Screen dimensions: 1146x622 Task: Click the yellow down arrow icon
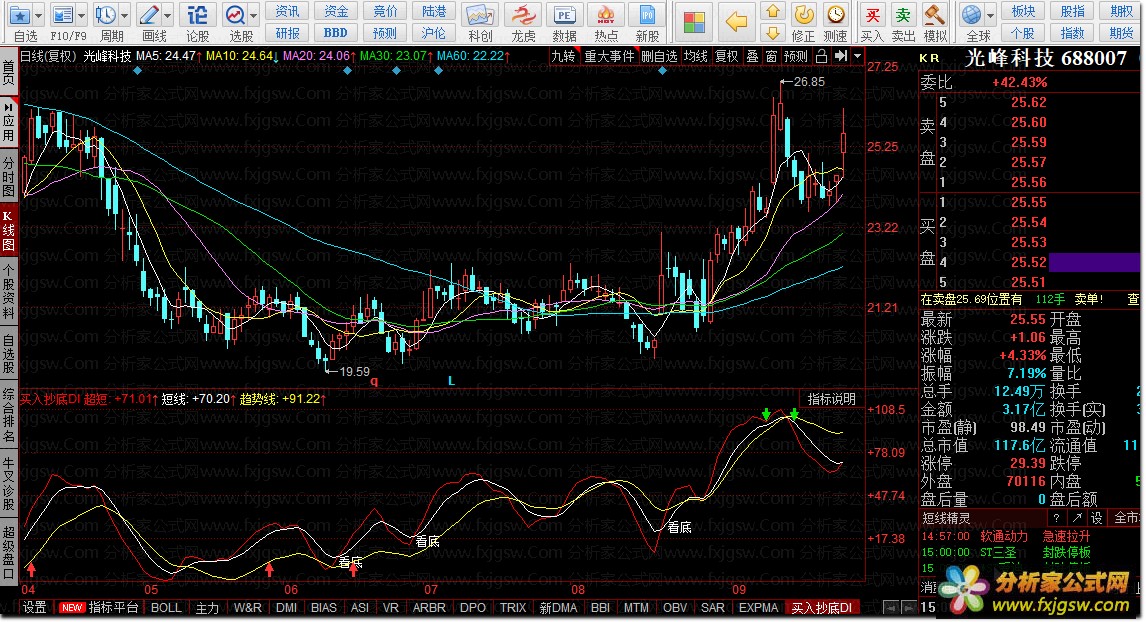pos(773,33)
